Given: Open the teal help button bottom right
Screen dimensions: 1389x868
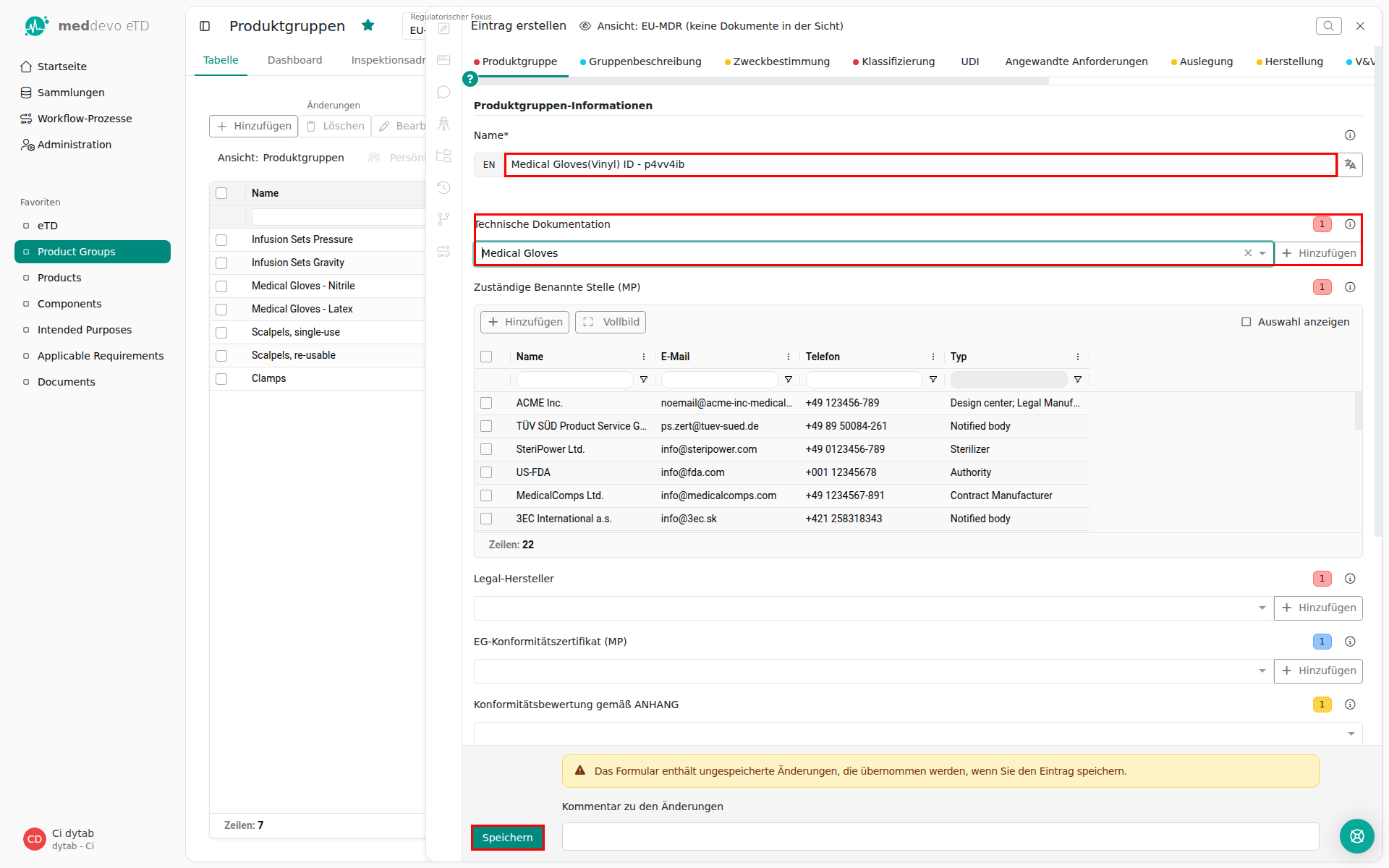Looking at the screenshot, I should point(1356,836).
